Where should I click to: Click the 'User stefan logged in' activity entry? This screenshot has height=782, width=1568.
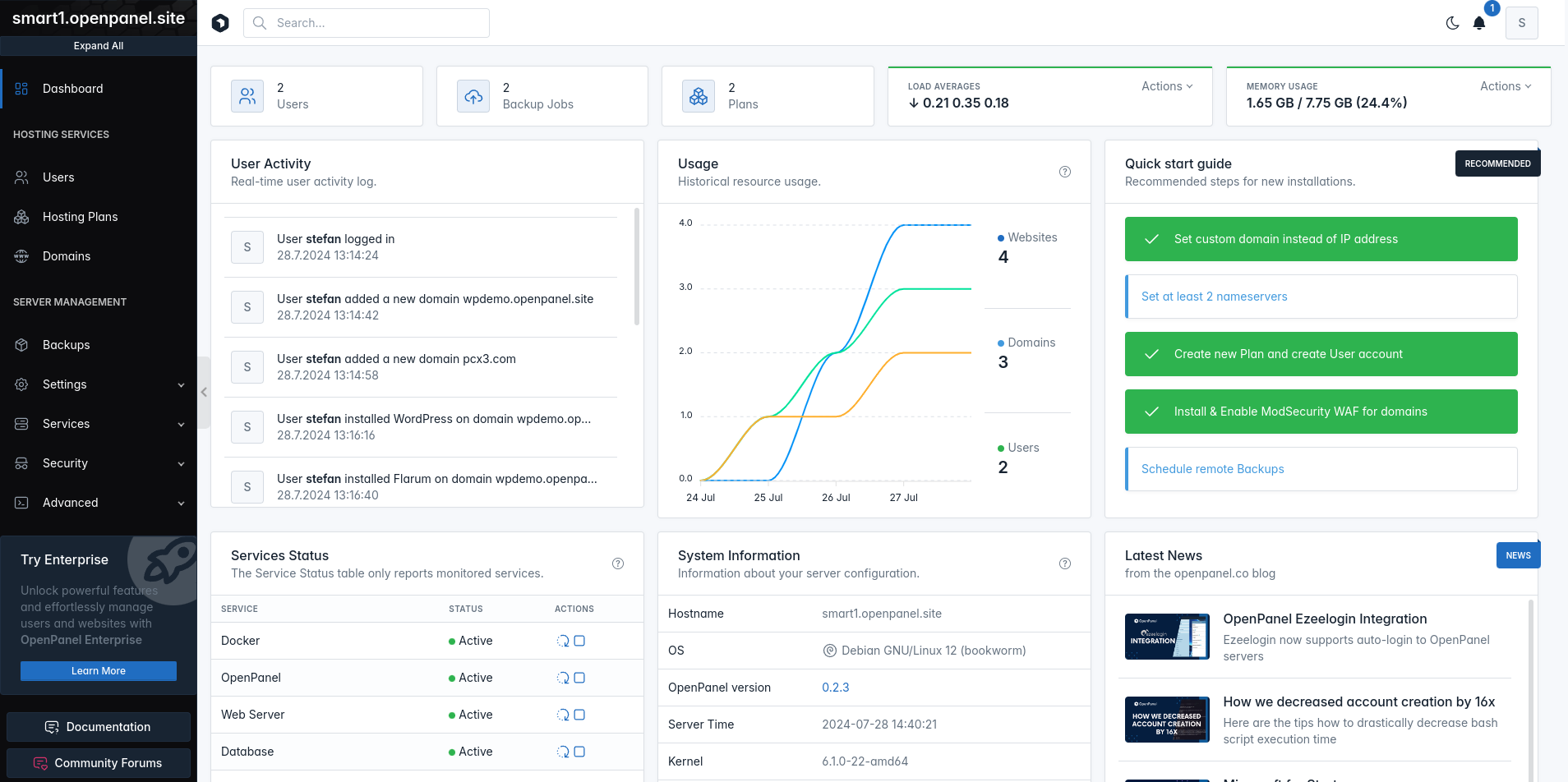tap(421, 247)
